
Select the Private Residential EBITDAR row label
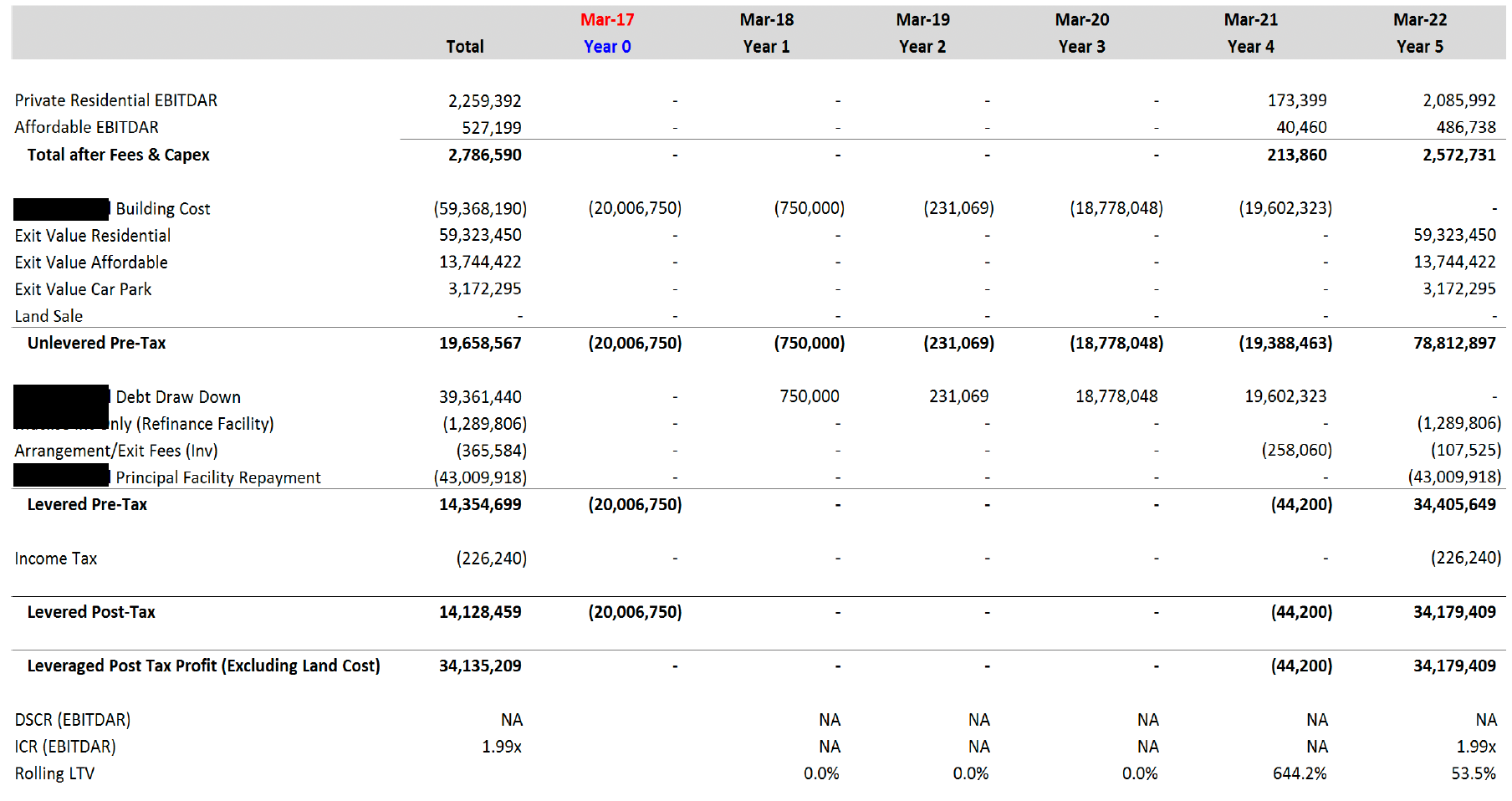116,100
